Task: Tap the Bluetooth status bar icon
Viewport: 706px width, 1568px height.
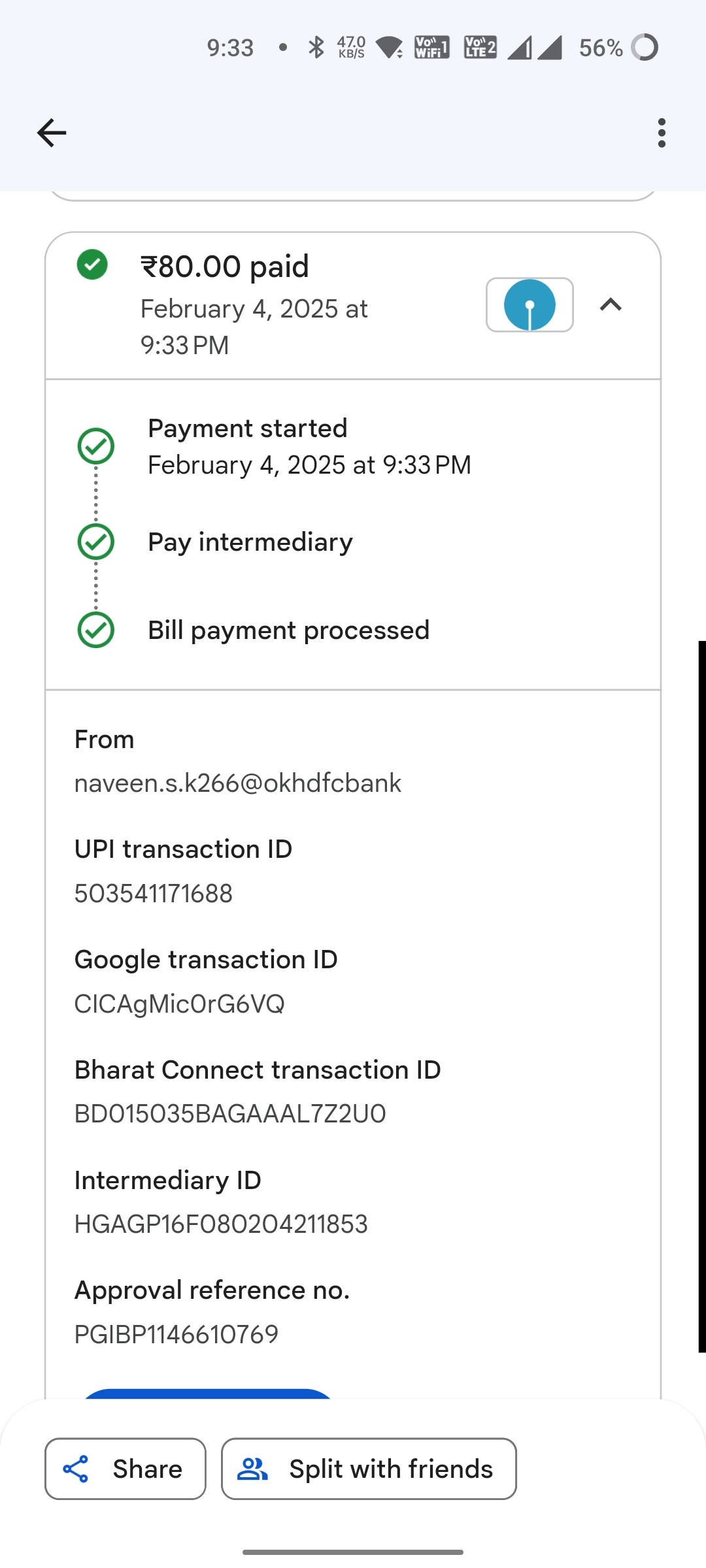Action: point(316,48)
